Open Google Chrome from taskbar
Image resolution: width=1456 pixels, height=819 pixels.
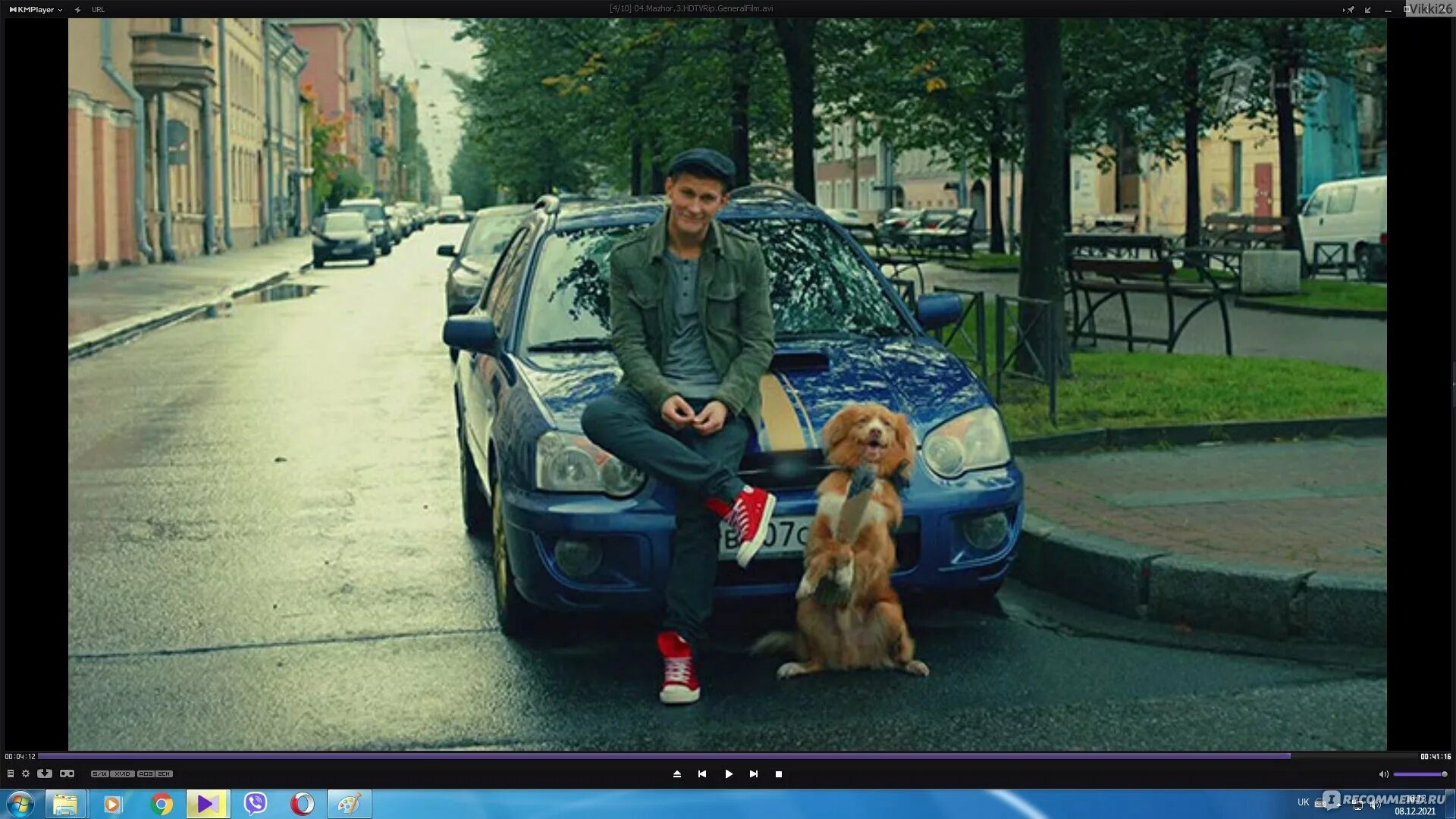pos(161,804)
